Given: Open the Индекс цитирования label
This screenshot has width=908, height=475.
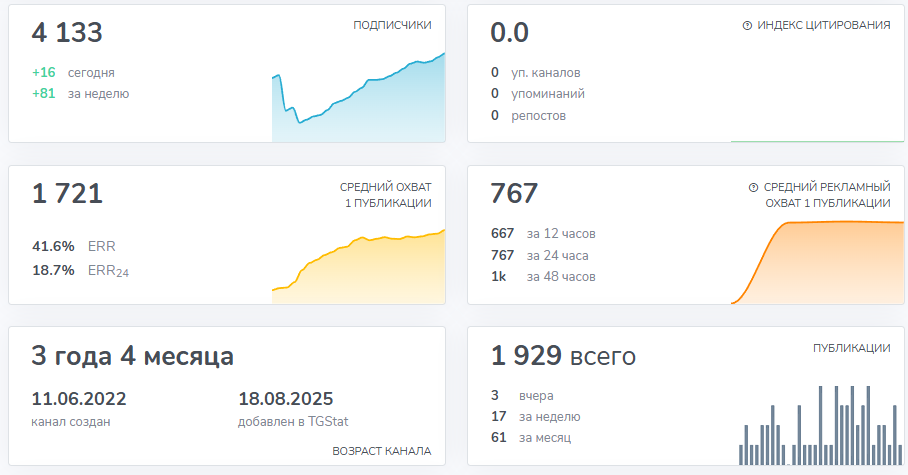Looking at the screenshot, I should tap(823, 25).
